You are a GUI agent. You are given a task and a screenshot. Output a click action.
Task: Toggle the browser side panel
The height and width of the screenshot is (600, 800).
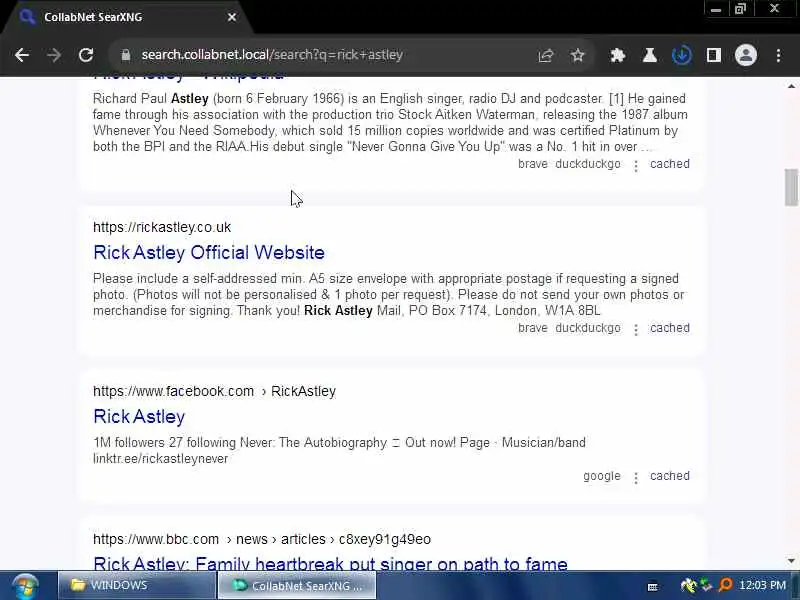(x=714, y=55)
